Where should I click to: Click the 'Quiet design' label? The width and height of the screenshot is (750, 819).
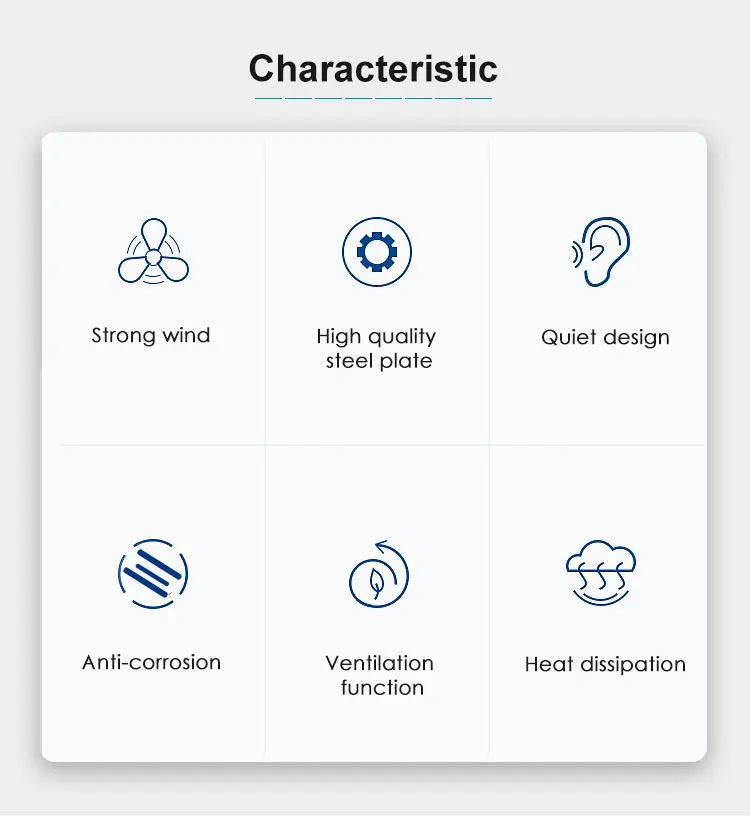click(605, 337)
